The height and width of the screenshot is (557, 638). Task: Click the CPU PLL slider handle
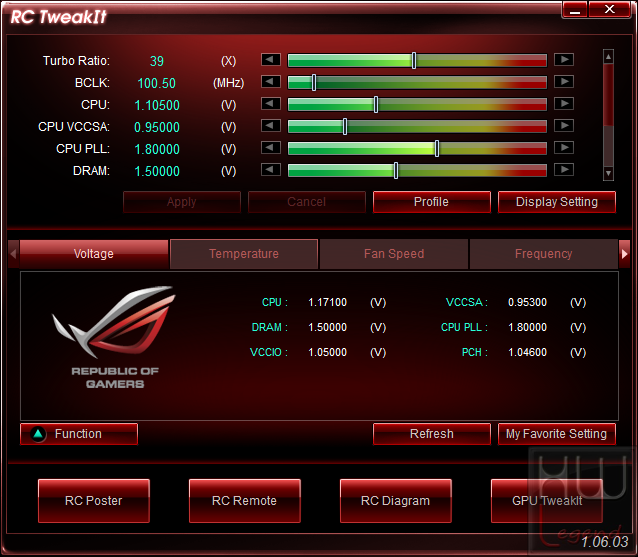tap(437, 149)
